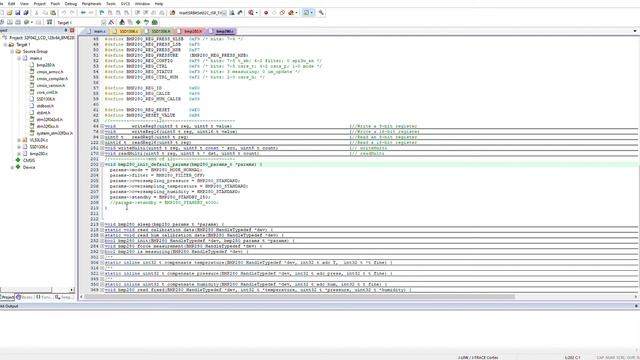640x360 pixels.
Task: Open the Peripherals menu
Action: point(91,4)
